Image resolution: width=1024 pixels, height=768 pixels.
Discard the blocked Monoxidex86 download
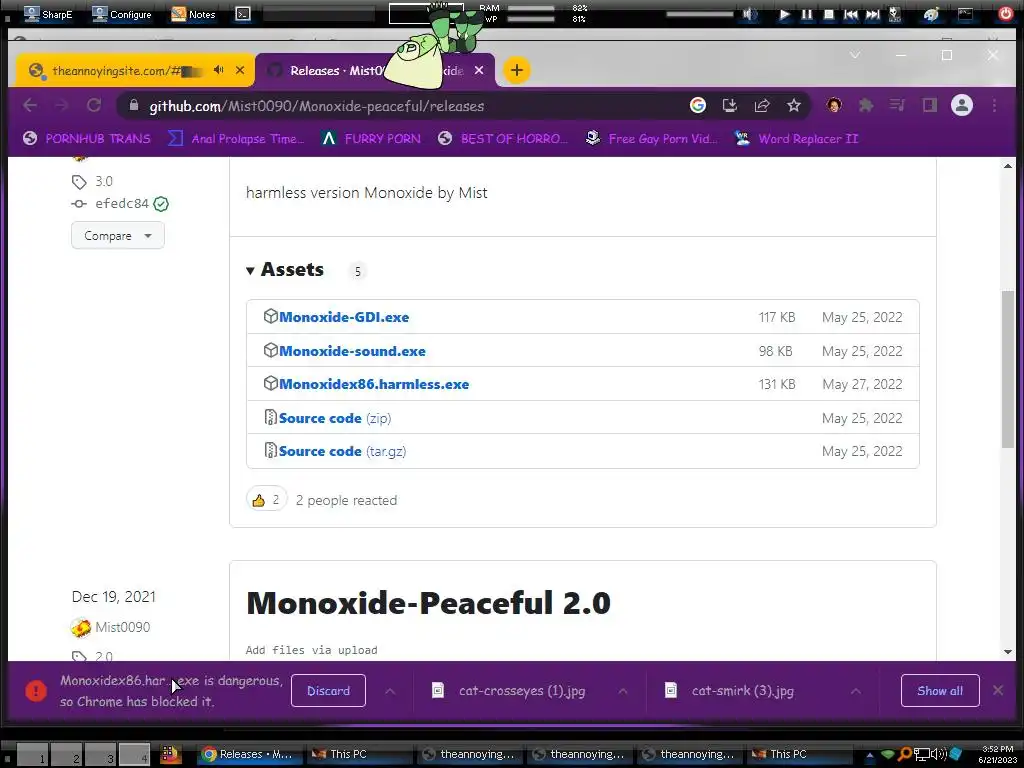(328, 690)
